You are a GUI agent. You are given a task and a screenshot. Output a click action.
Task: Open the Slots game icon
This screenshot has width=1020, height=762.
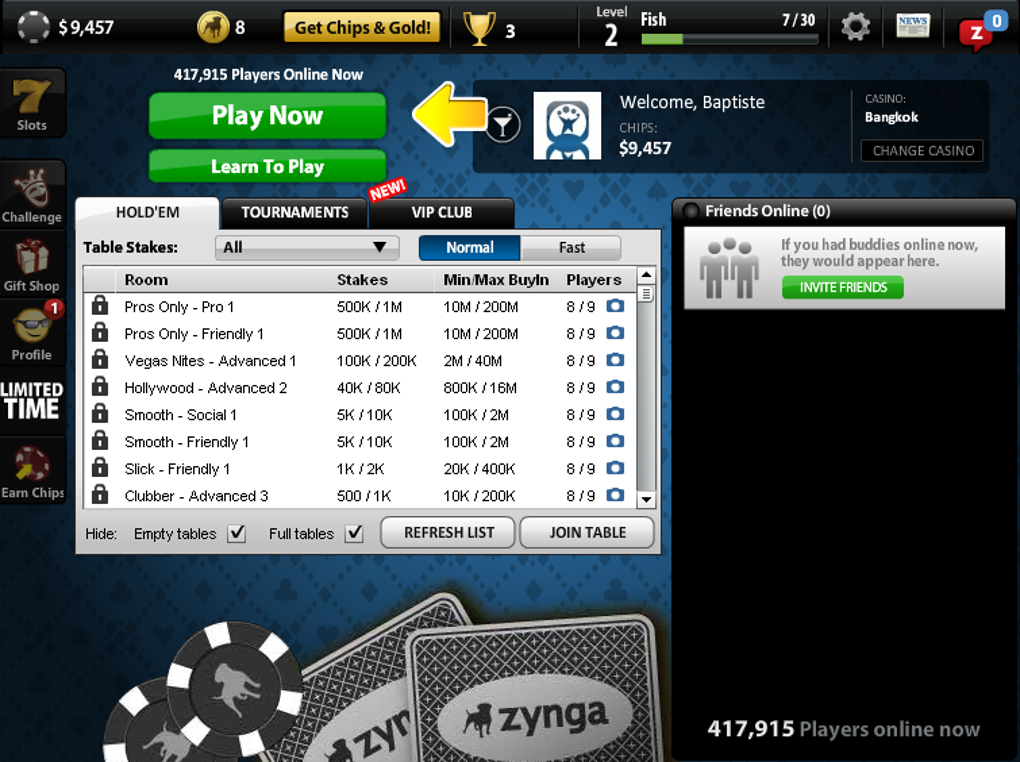point(32,103)
